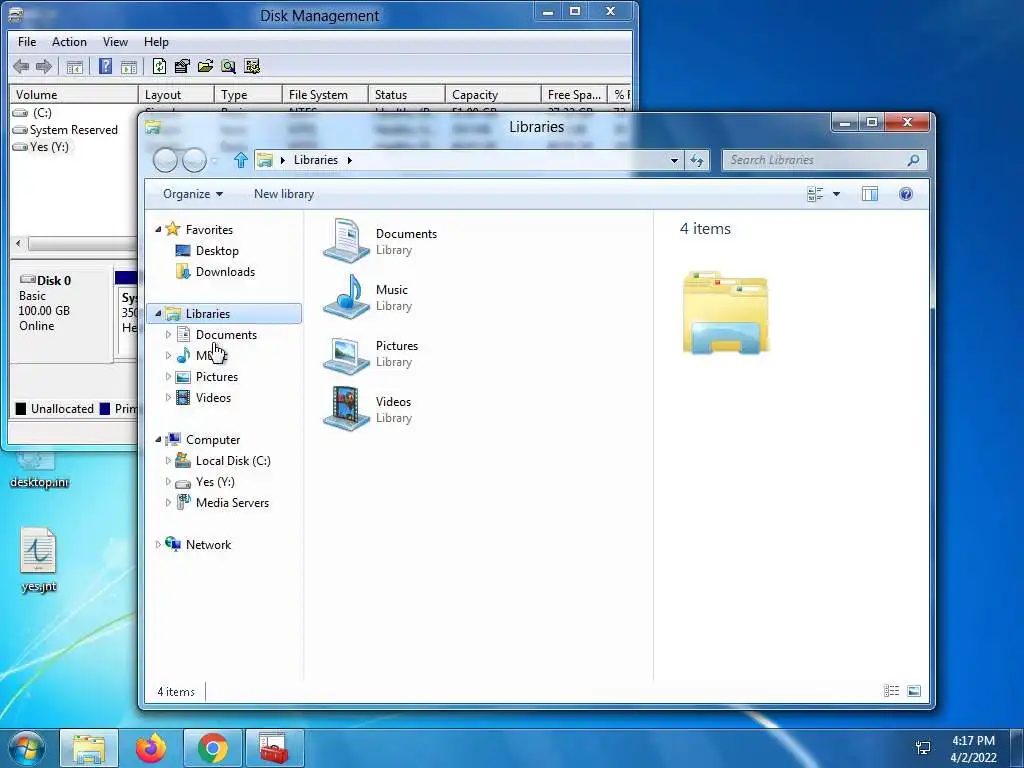Collapse the Favorites tree node
This screenshot has width=1024, height=768.
point(158,229)
